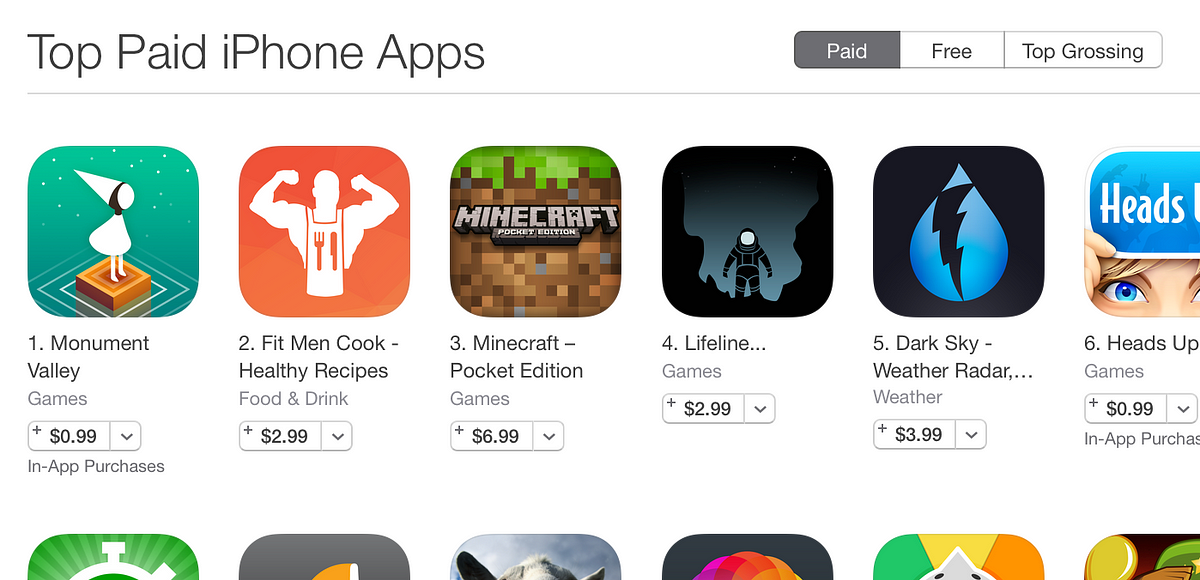Screen dimensions: 1200x580
Task: Open the Heads Up app icon
Action: 1142,231
